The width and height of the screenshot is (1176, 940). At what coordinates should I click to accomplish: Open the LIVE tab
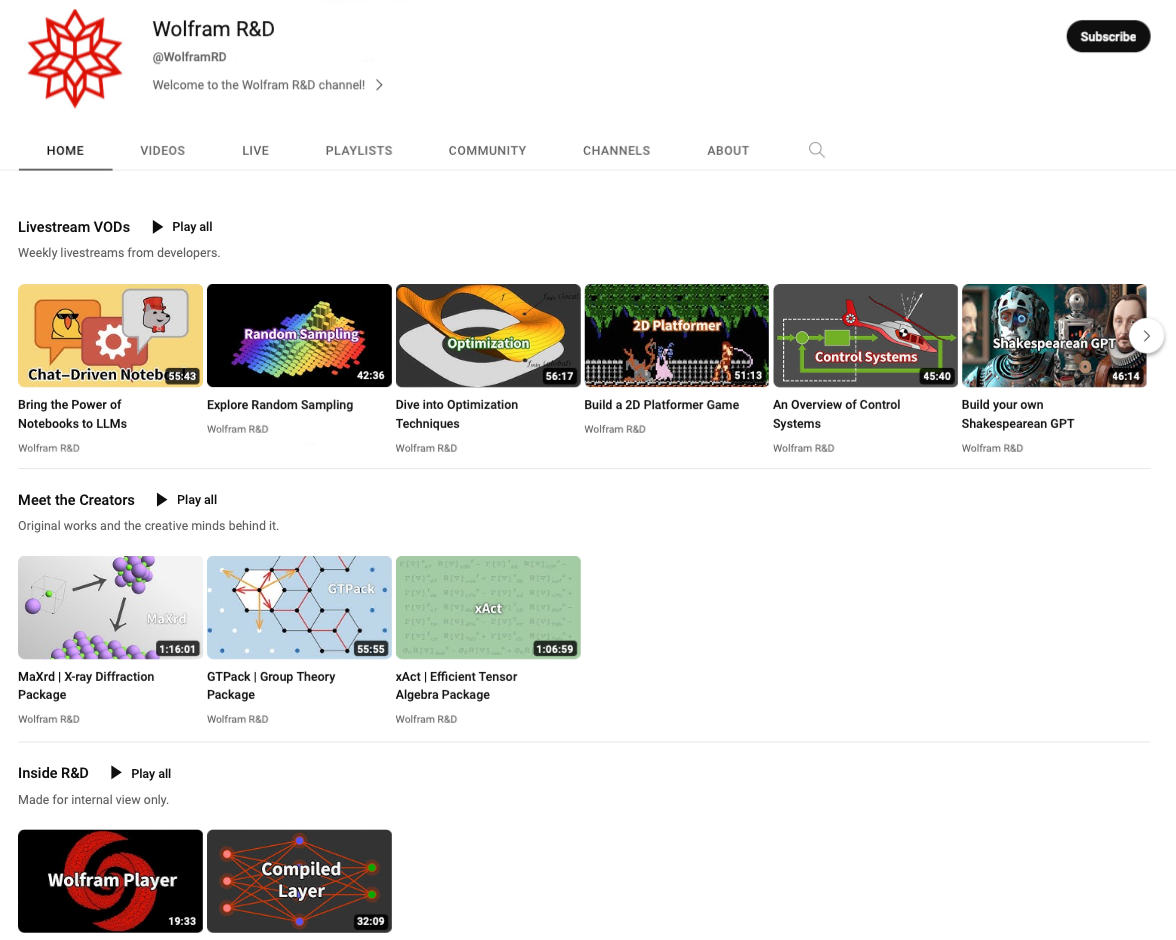tap(256, 151)
